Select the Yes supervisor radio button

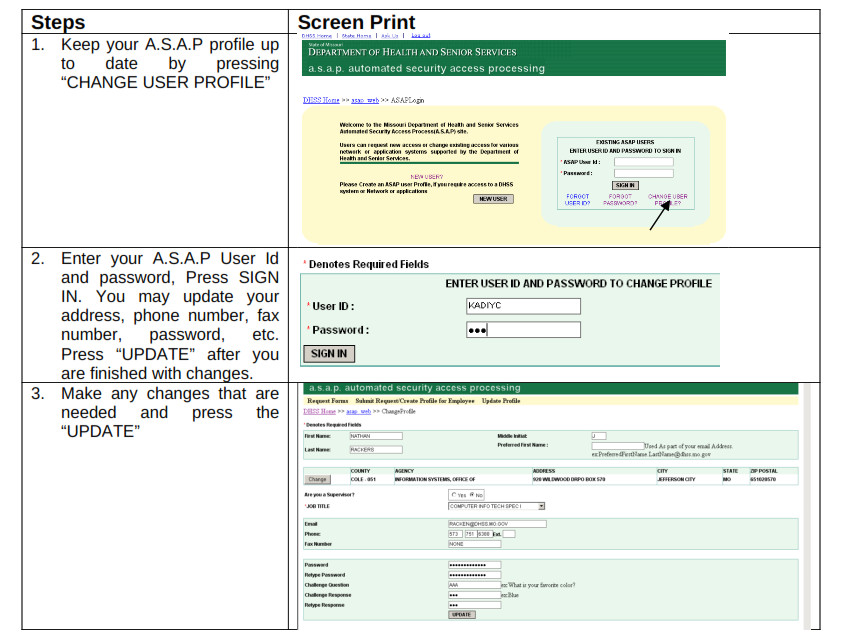point(454,495)
